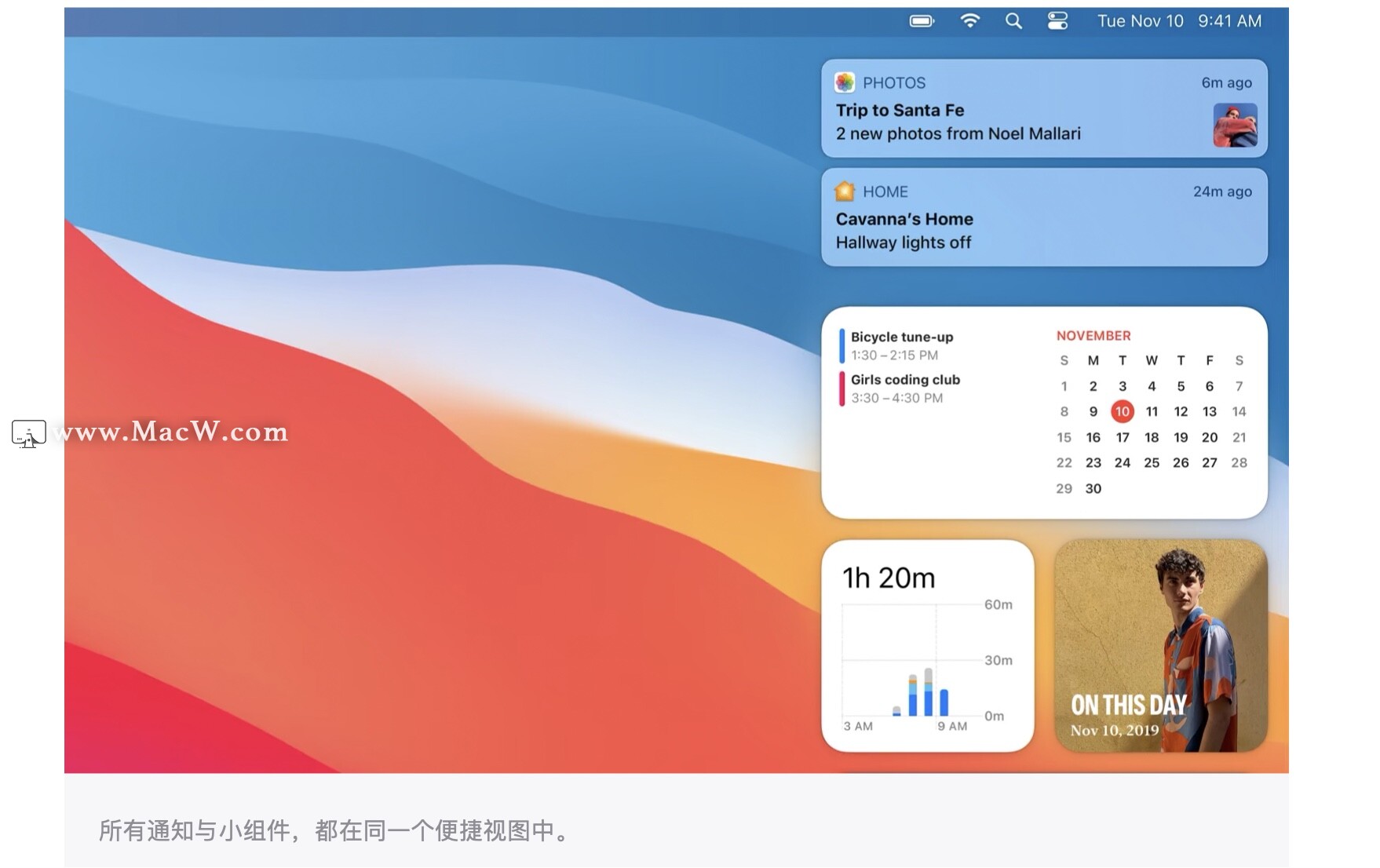
Task: Open Spotlight search magnifier icon
Action: (1013, 21)
